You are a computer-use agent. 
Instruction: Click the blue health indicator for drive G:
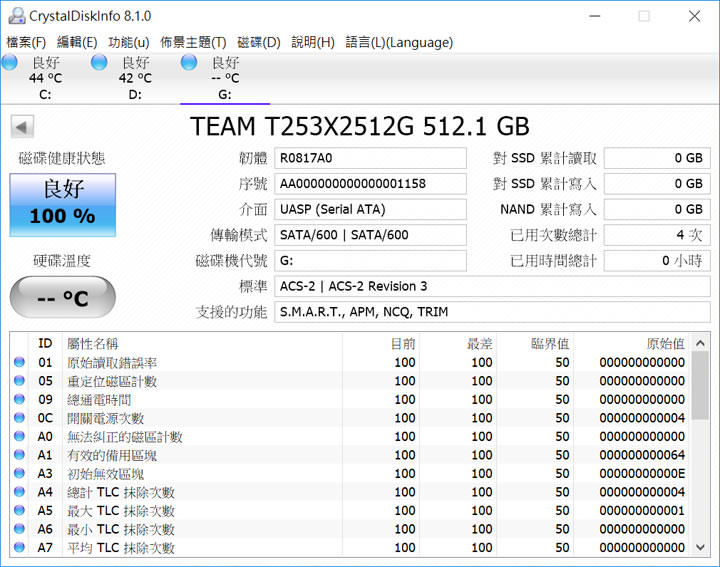(x=189, y=62)
